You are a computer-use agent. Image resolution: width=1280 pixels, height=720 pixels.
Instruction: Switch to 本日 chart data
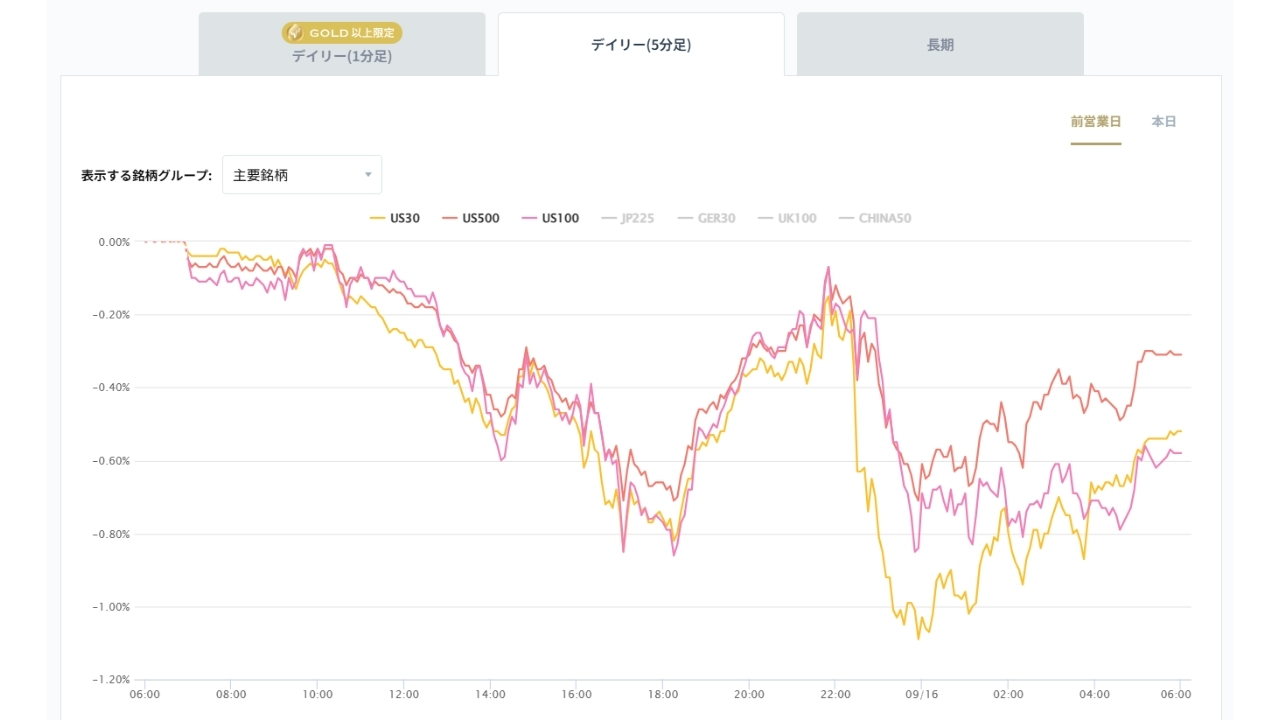1164,122
